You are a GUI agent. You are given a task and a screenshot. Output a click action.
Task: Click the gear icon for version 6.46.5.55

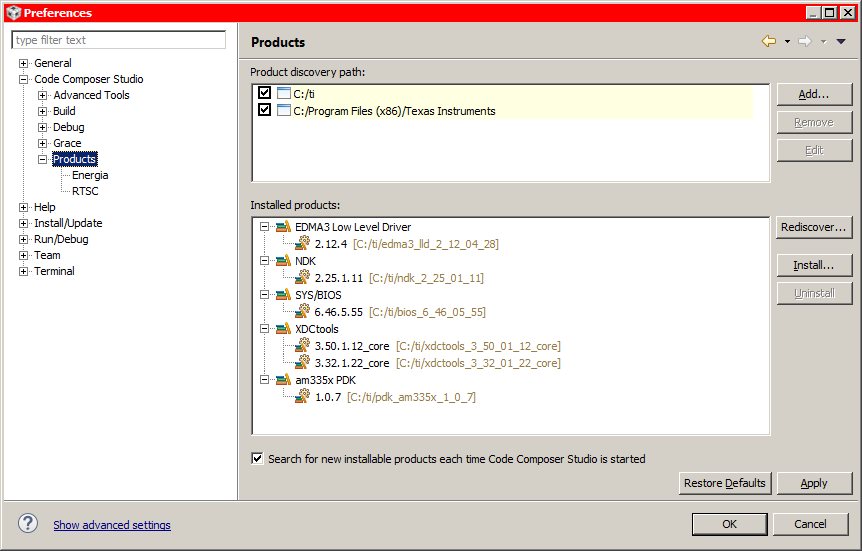pos(302,311)
